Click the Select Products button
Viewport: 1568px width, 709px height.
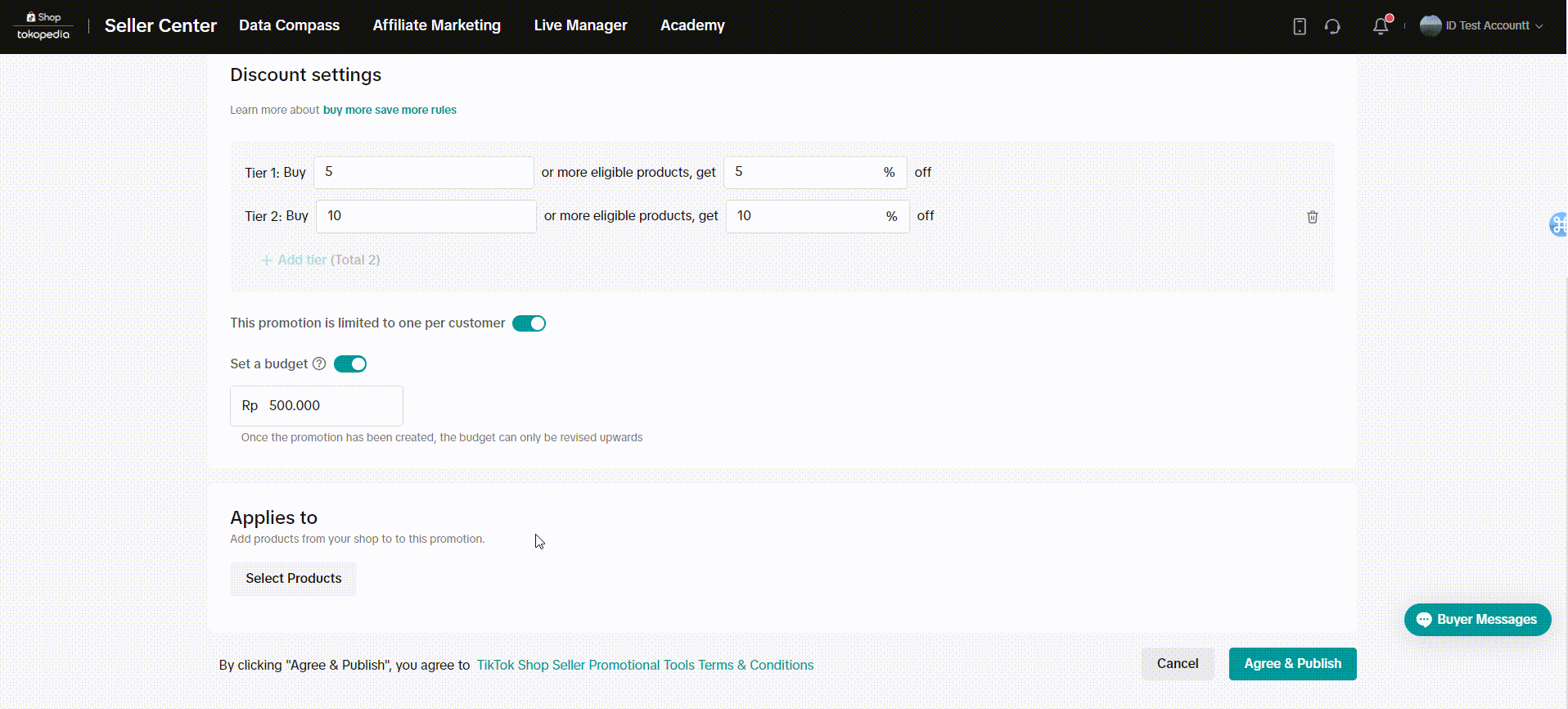[x=293, y=579]
